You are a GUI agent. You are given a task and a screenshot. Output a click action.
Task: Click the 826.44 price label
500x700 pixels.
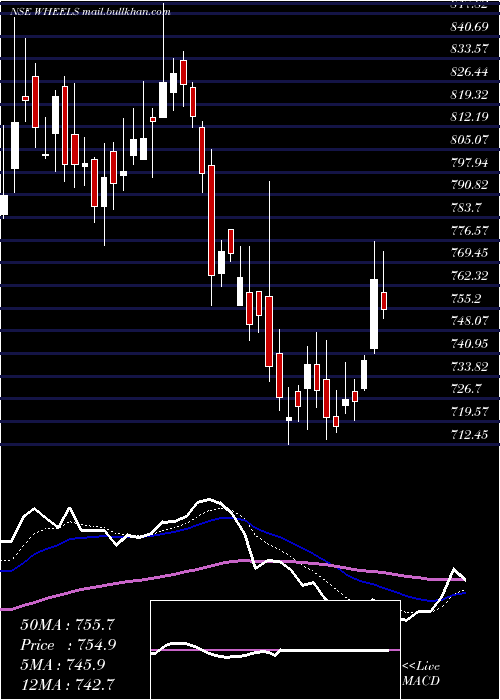point(469,72)
